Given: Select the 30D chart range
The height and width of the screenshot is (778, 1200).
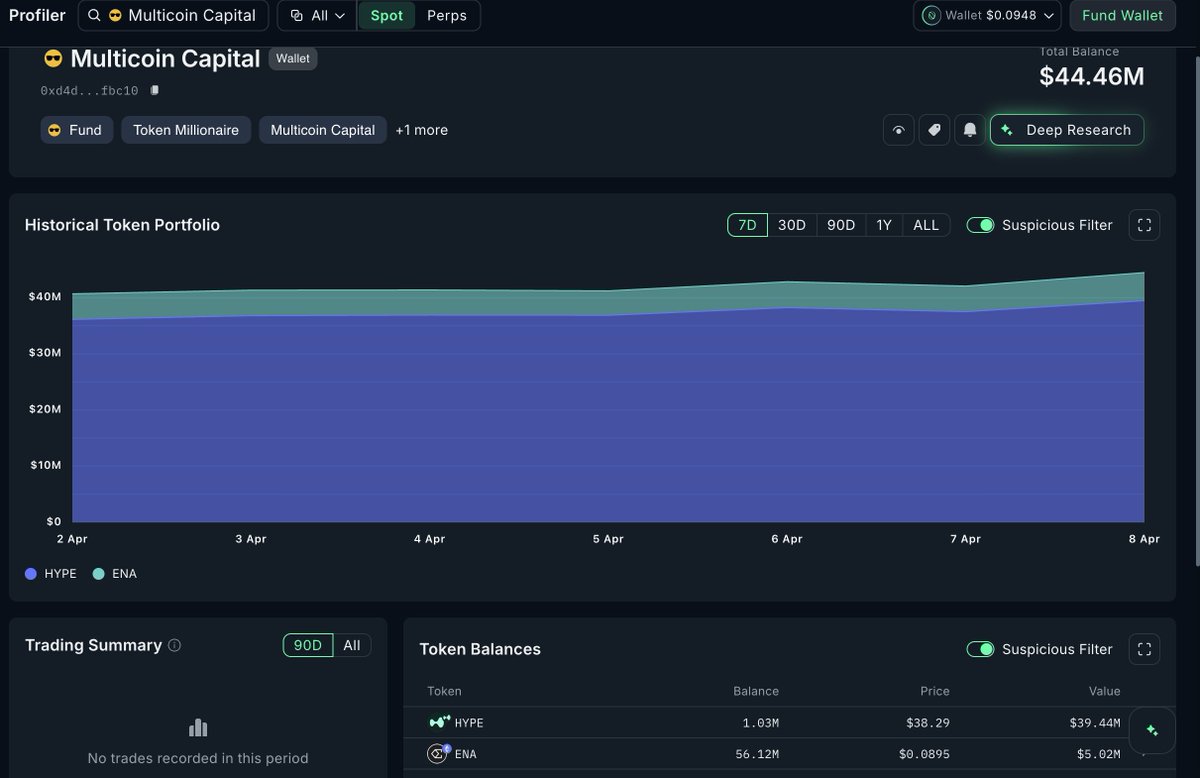Looking at the screenshot, I should pos(792,225).
